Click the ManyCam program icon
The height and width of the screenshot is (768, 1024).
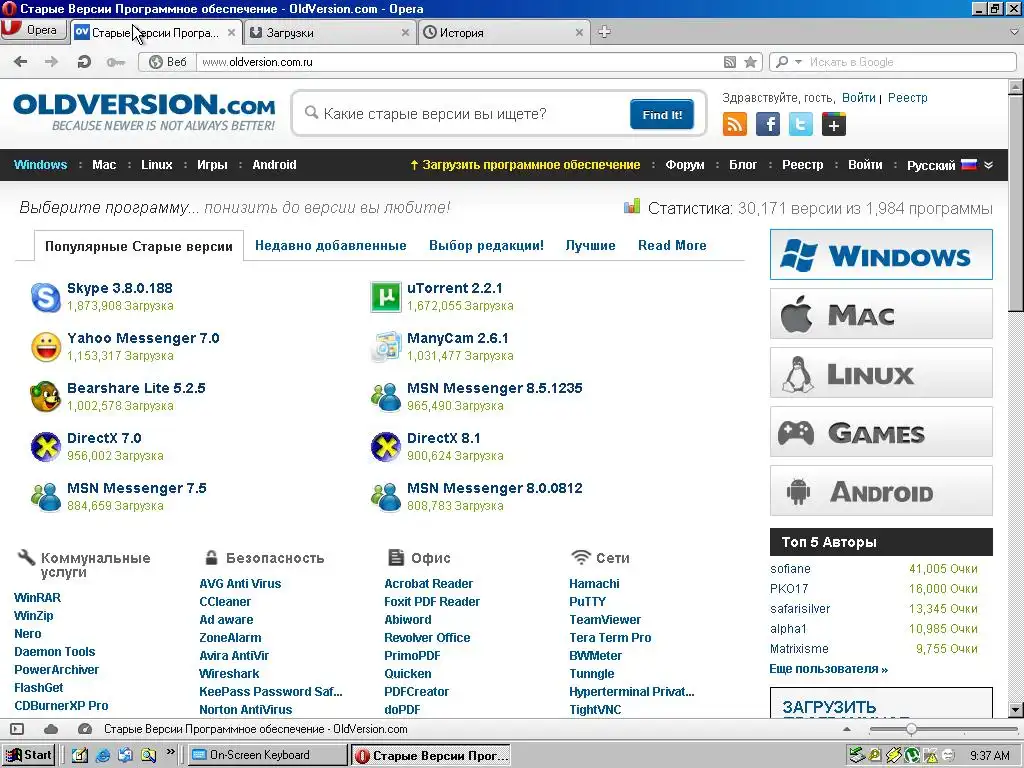click(386, 347)
